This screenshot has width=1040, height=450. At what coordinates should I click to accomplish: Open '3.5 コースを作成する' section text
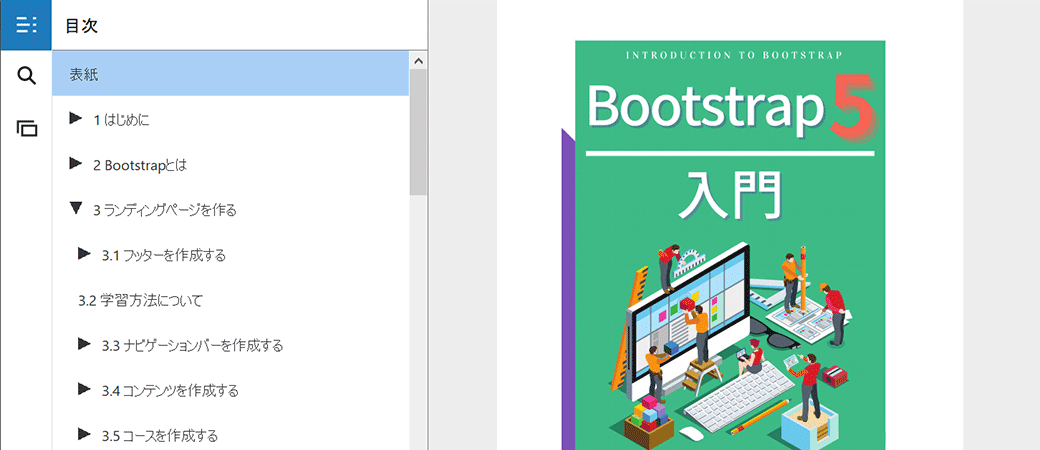tap(160, 435)
